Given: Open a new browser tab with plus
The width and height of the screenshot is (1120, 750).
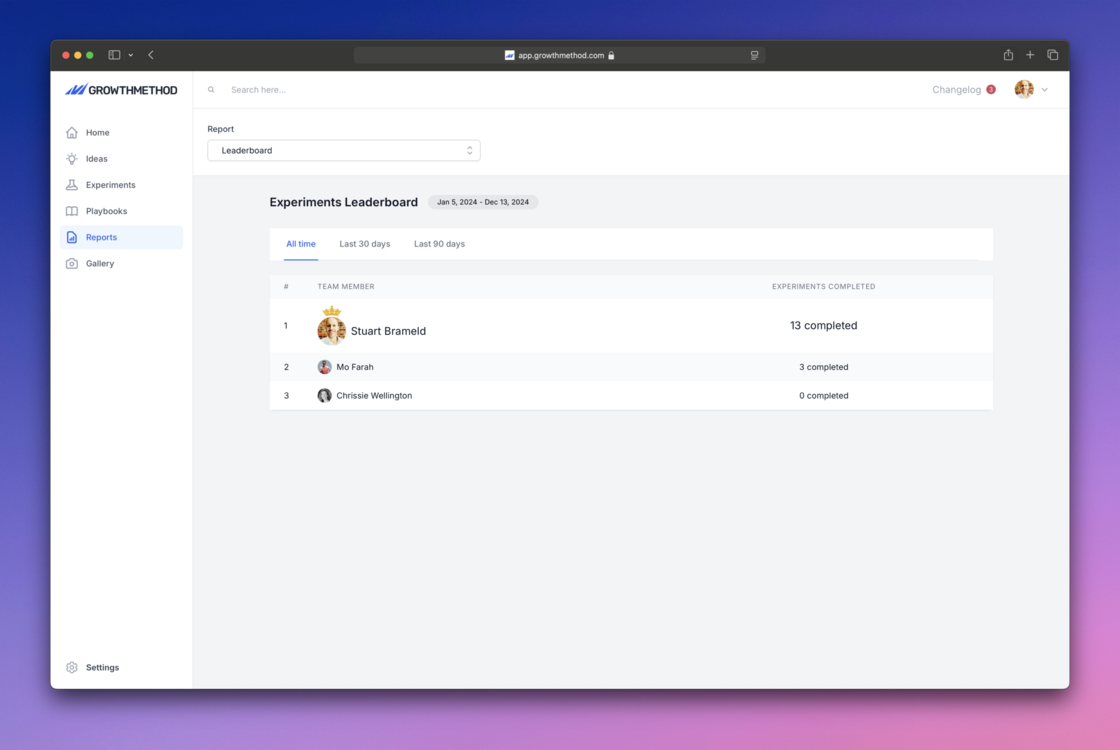Looking at the screenshot, I should [x=1030, y=55].
